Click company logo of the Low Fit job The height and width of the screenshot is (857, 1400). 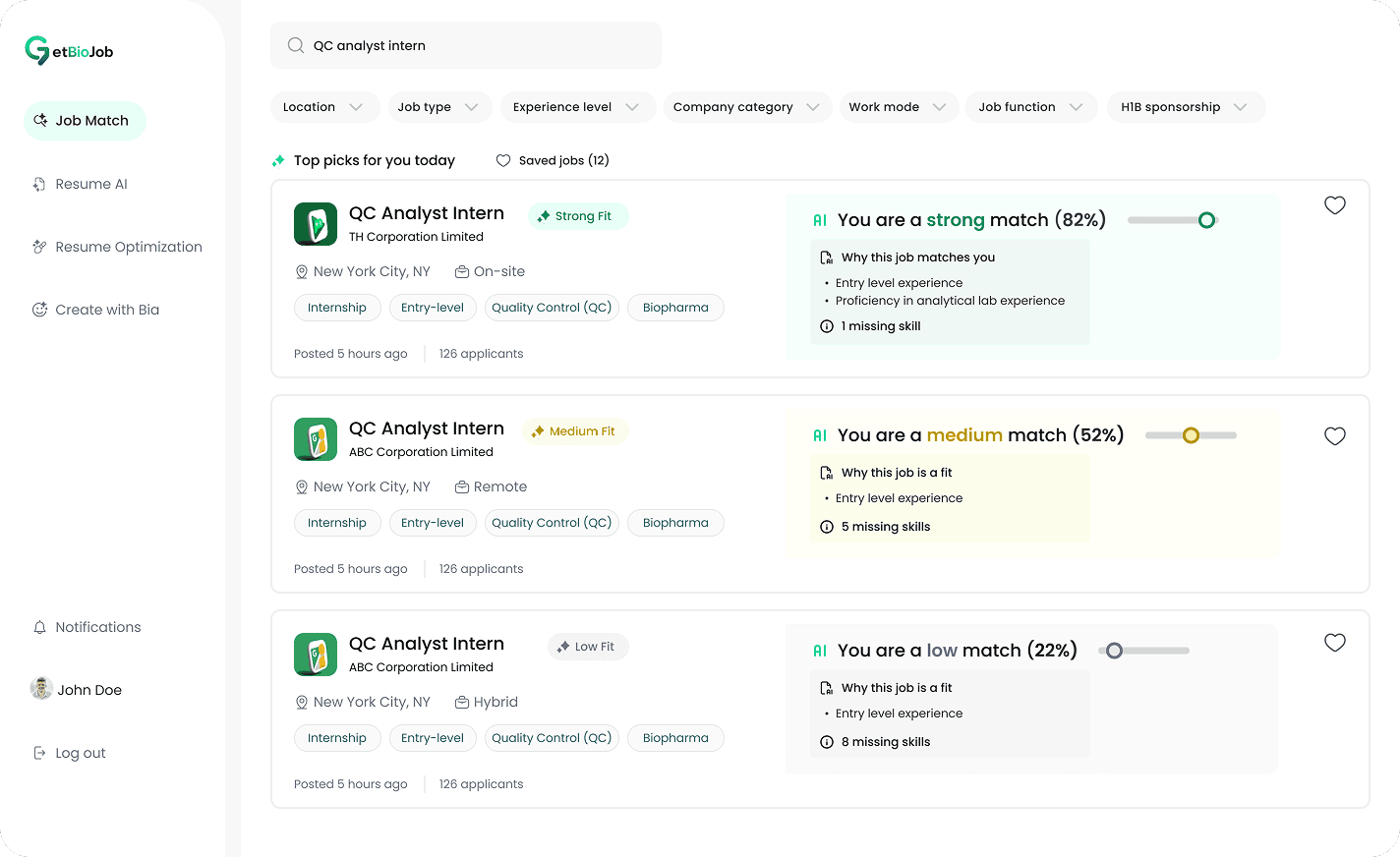(x=316, y=655)
